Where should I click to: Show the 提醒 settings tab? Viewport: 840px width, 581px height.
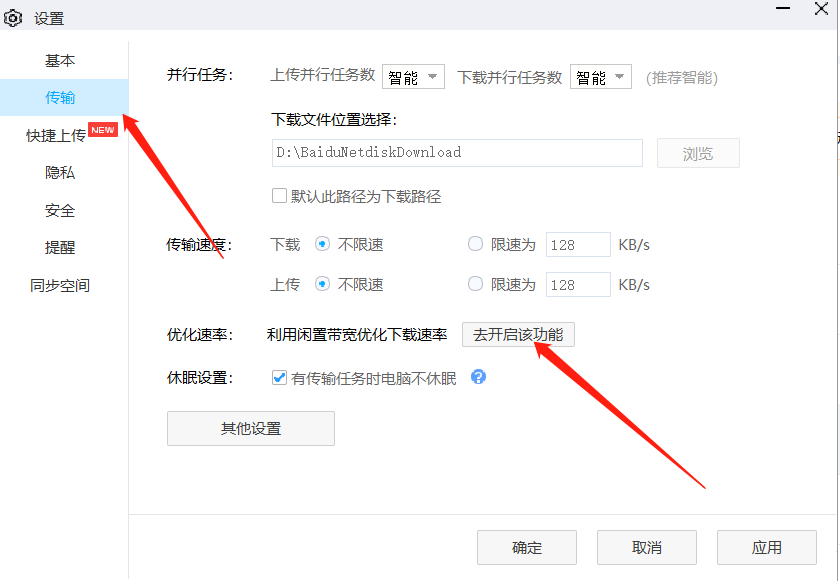[x=60, y=247]
